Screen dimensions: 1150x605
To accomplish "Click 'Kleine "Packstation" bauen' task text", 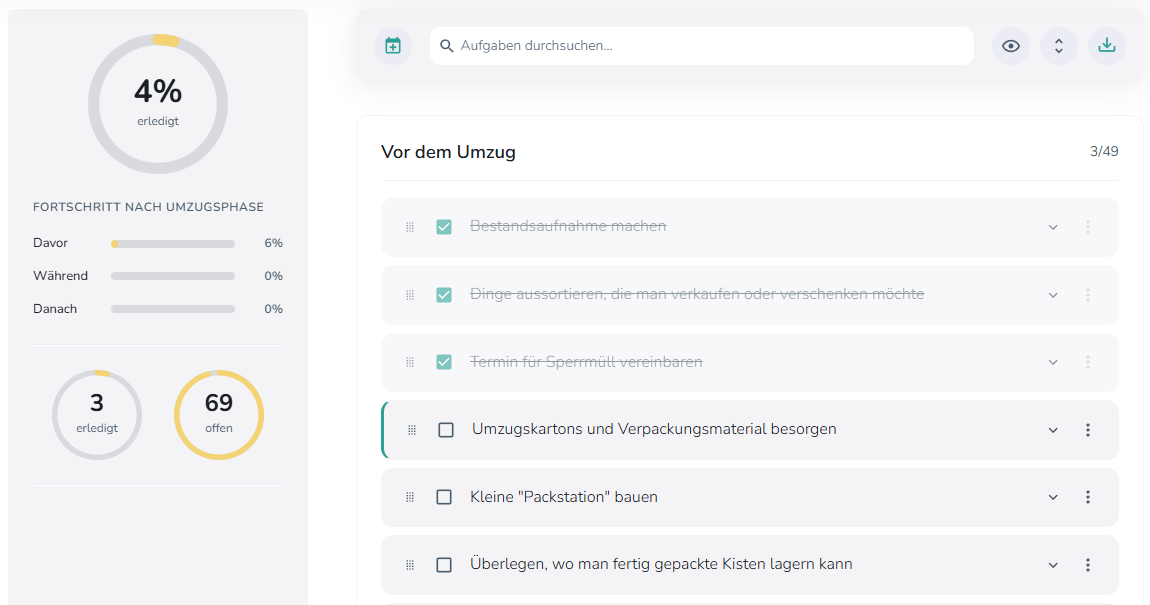I will tap(564, 496).
